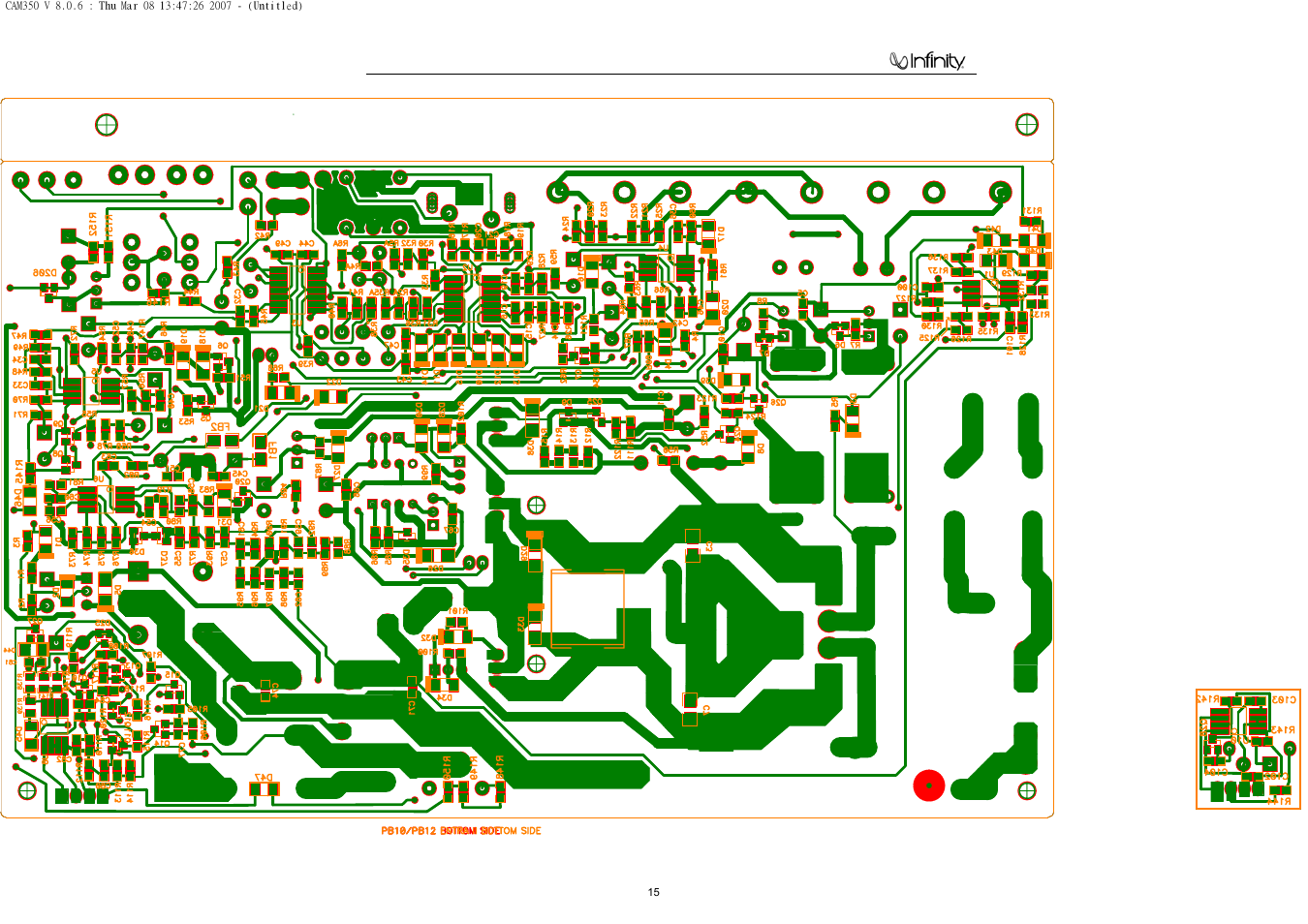Click the D47 diode label
1308x924 pixels.
pos(263,777)
